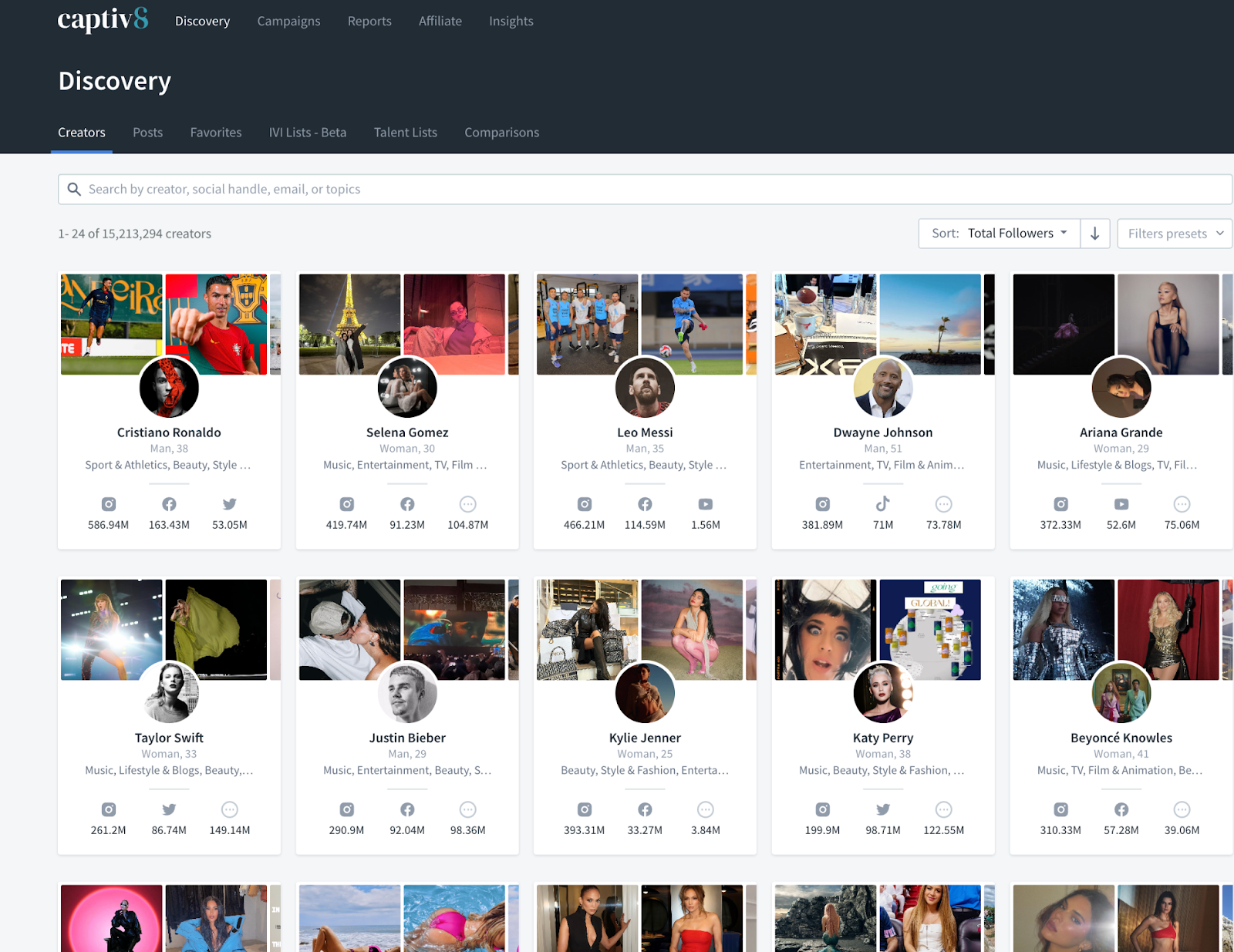Image resolution: width=1234 pixels, height=952 pixels.
Task: Click Justin Bieber's Instagram icon
Action: [x=347, y=809]
